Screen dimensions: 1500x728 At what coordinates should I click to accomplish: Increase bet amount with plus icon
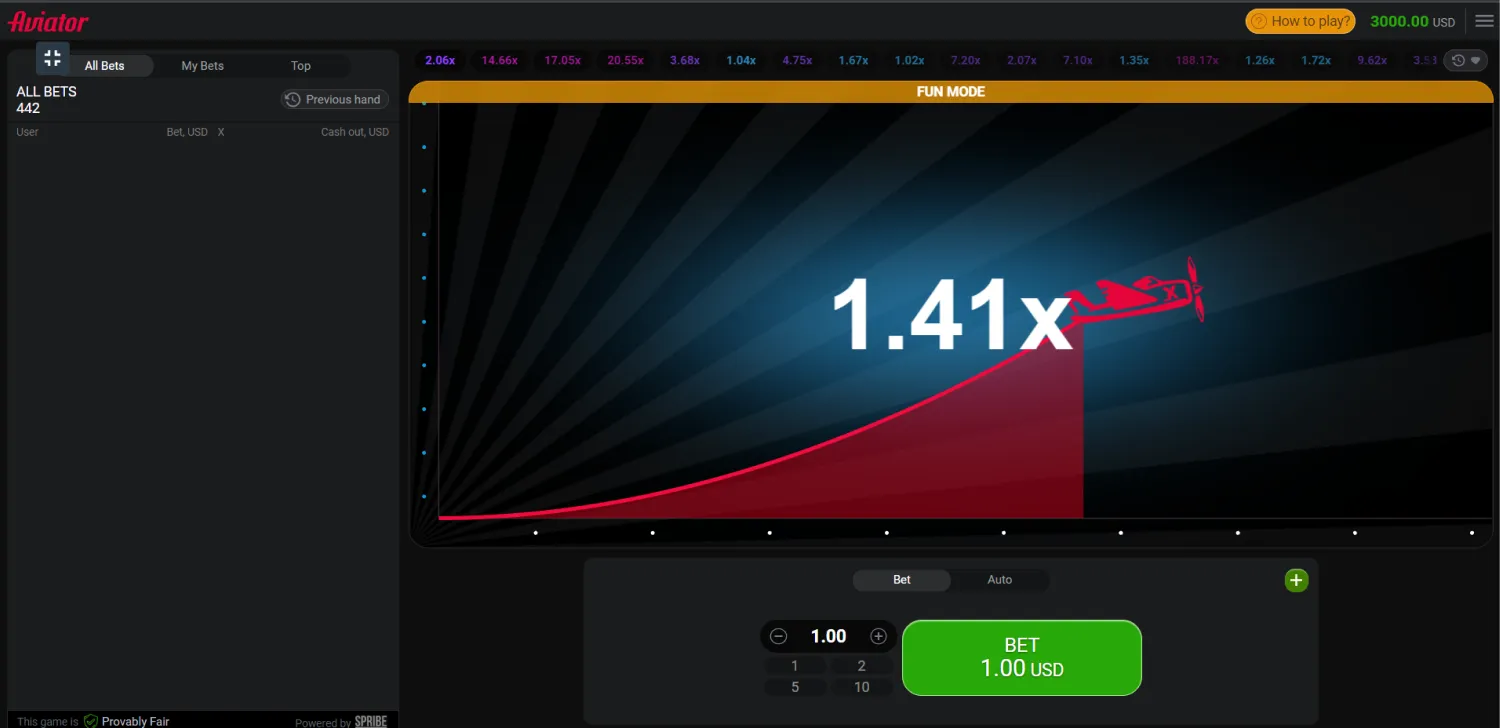(x=878, y=637)
